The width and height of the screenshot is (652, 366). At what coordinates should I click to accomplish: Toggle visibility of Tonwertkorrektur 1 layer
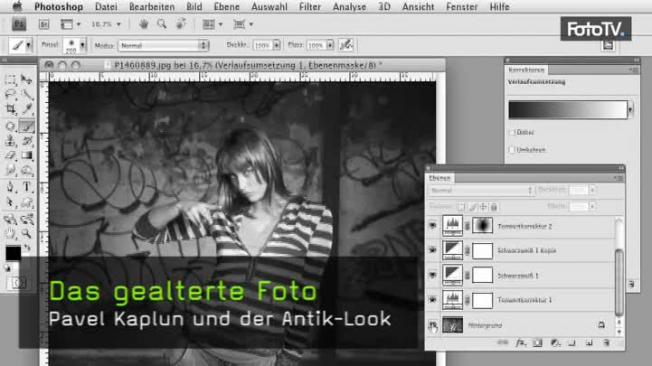coord(433,300)
